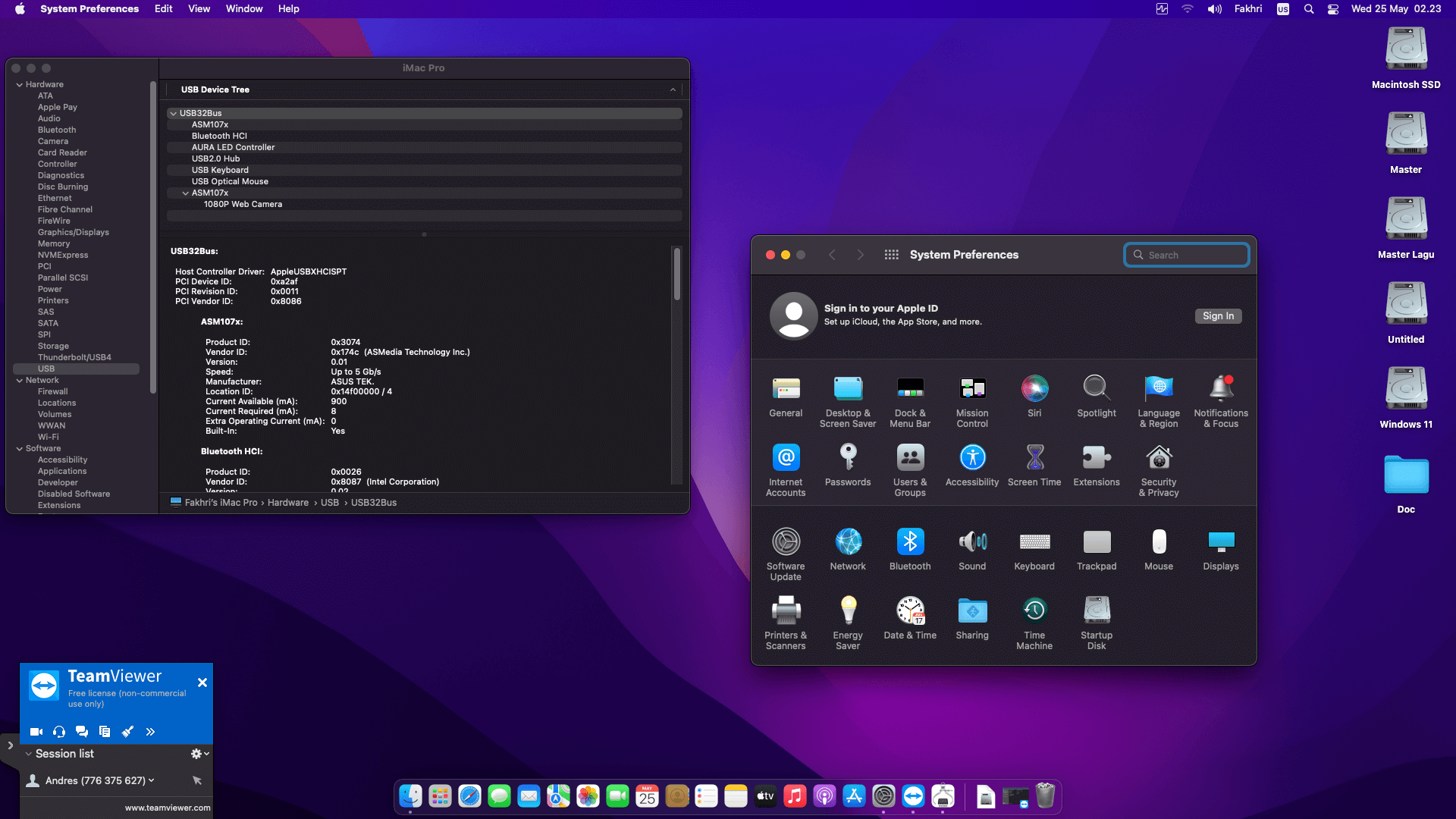Screen dimensions: 1456x819
Task: Collapse the USB32Bus tree node
Action: tap(174, 114)
